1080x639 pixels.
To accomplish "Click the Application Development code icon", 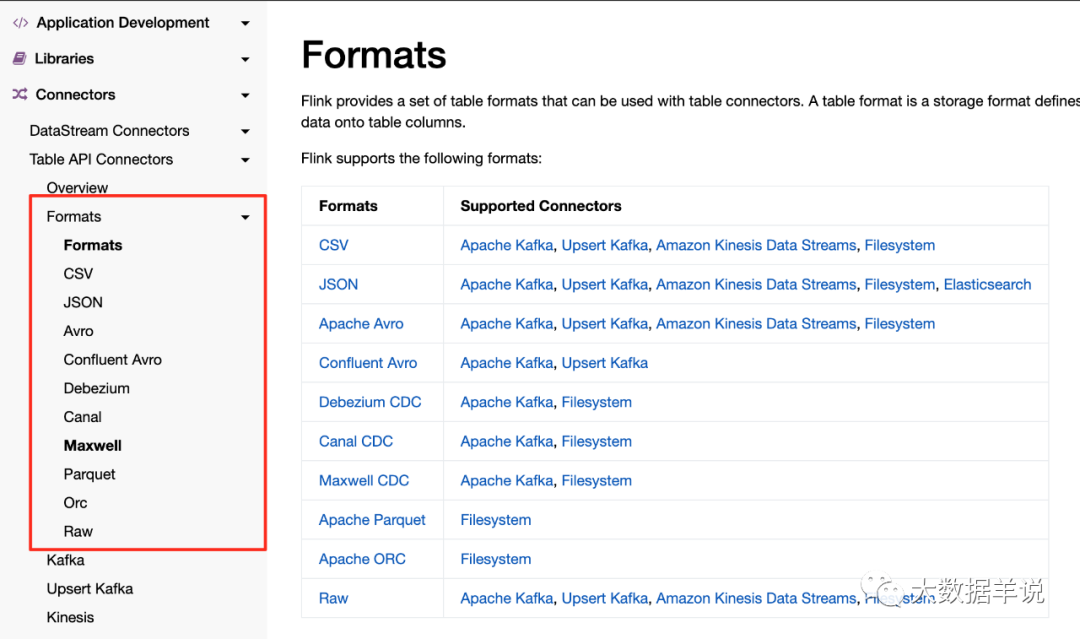I will pyautogui.click(x=20, y=23).
